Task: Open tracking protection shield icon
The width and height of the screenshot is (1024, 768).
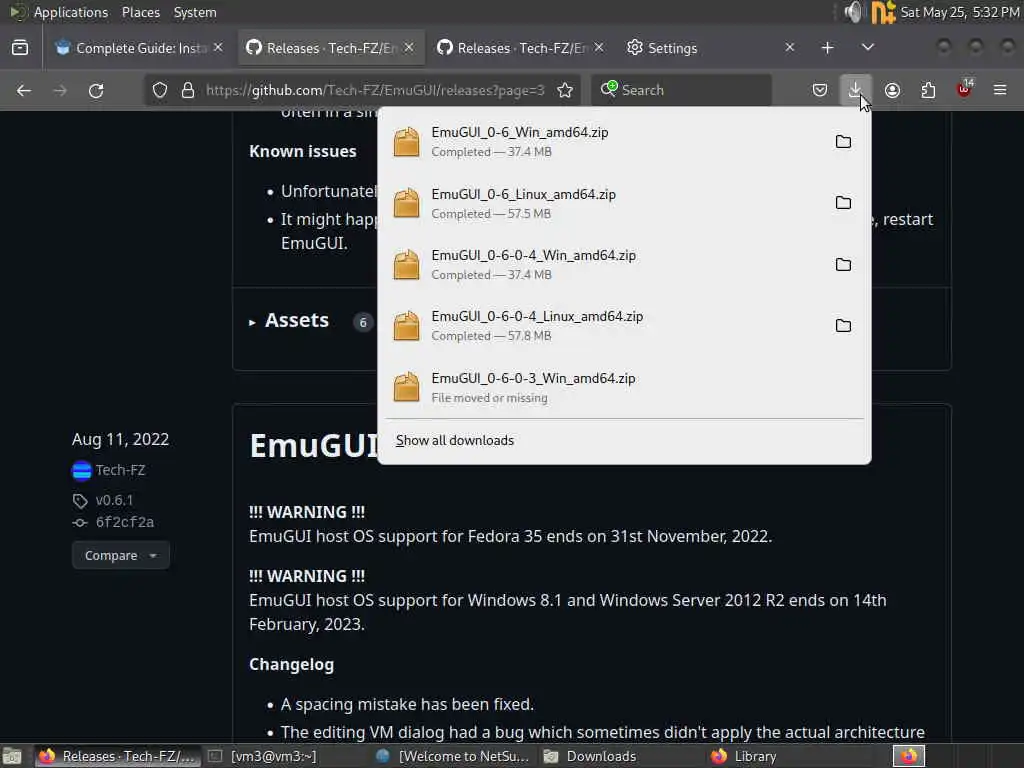Action: (160, 90)
